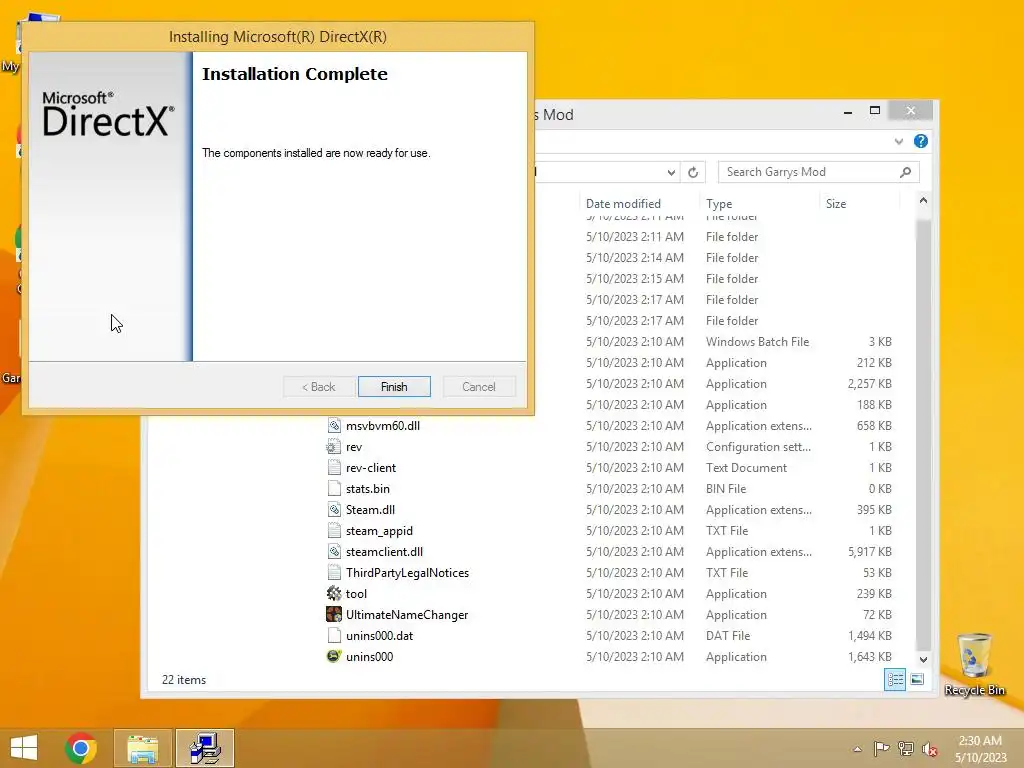The height and width of the screenshot is (768, 1024).
Task: Refresh the Garrys Mod folder view
Action: point(693,172)
